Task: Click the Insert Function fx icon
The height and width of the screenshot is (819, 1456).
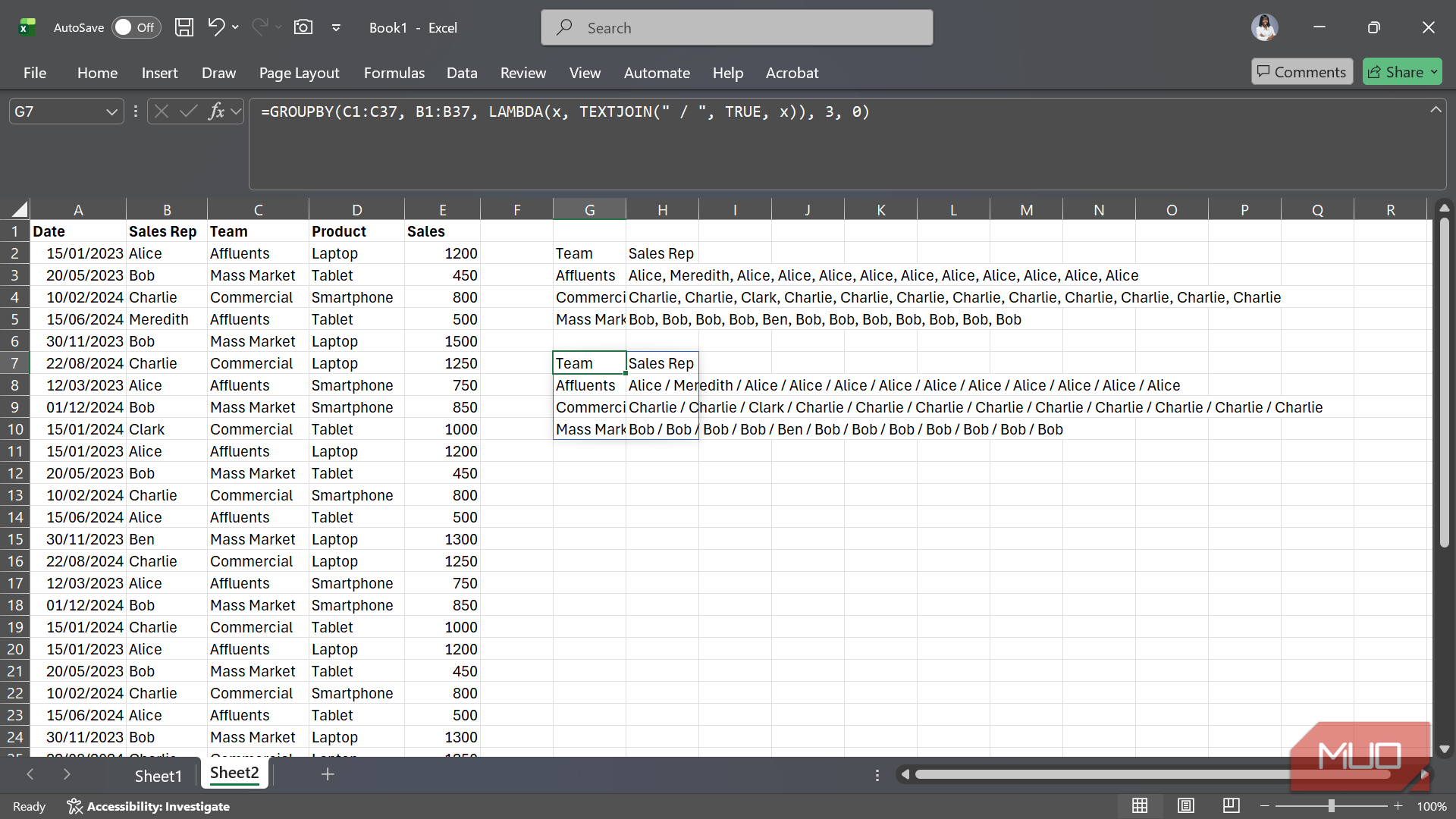Action: tap(216, 111)
